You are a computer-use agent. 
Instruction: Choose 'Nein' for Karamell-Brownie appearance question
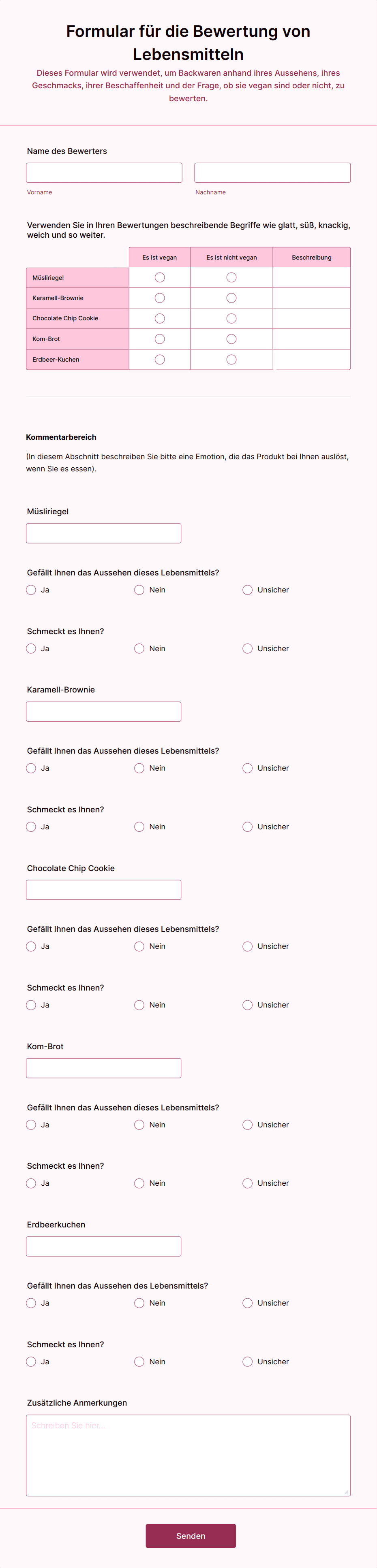pos(139,768)
